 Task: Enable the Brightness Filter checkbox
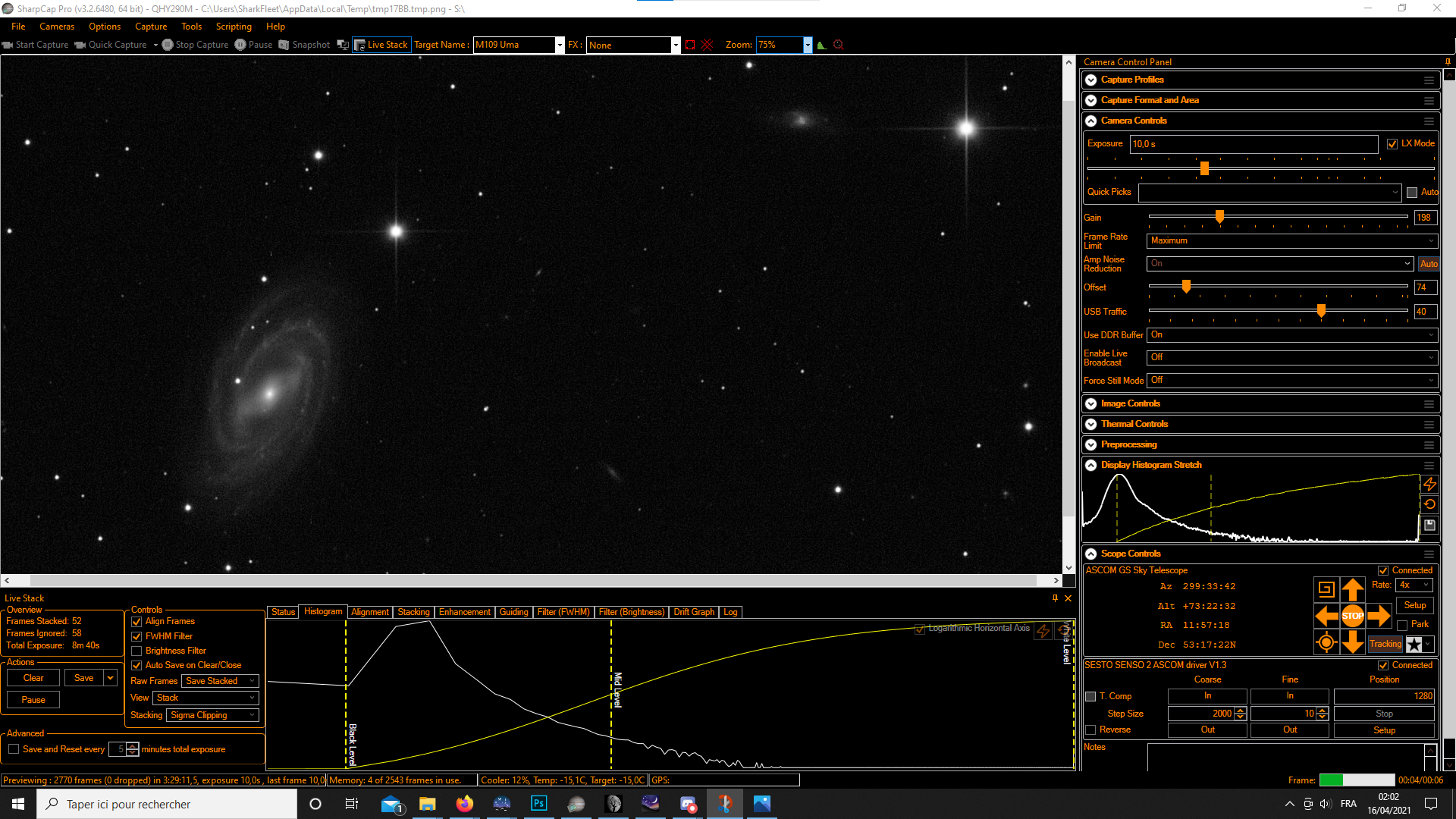[x=136, y=651]
